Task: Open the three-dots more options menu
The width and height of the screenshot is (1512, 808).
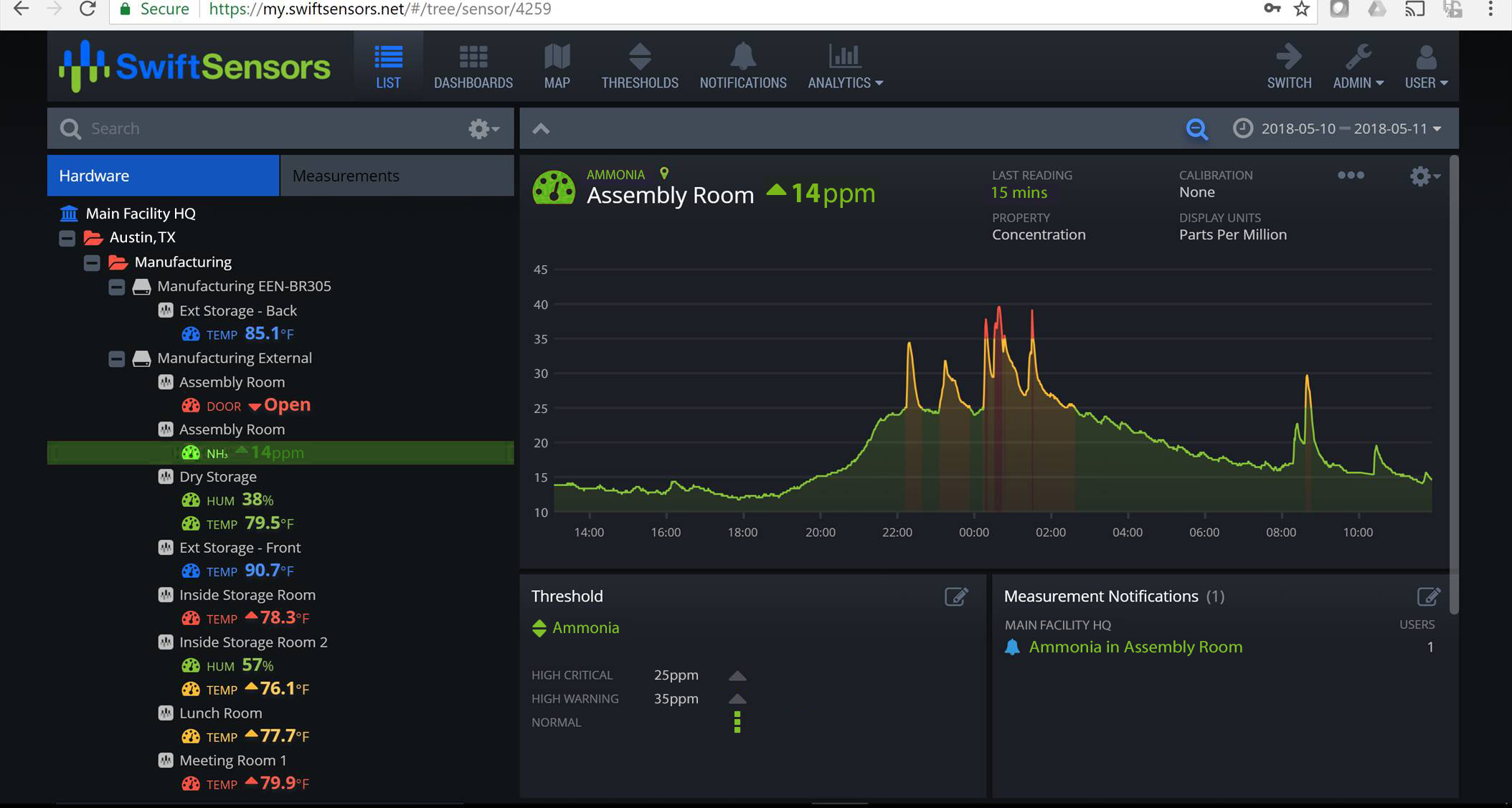Action: click(x=1351, y=176)
